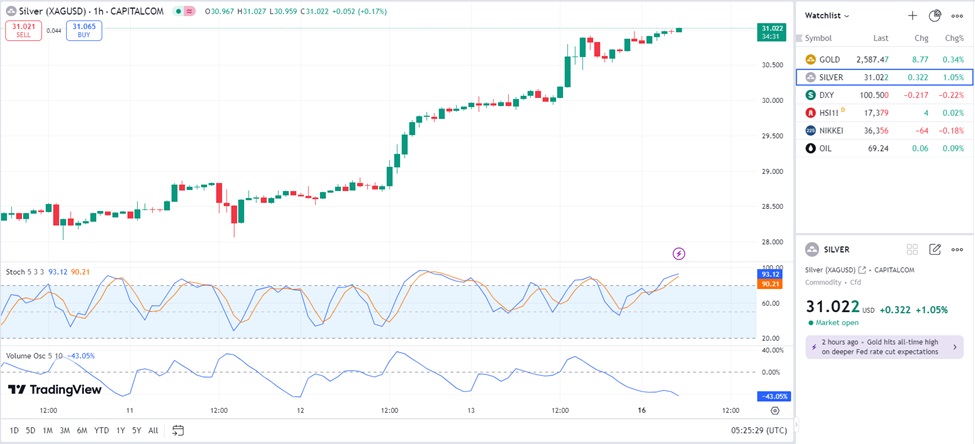Click the Go to date calendar icon
Viewport: 975px width, 444px height.
[x=178, y=430]
